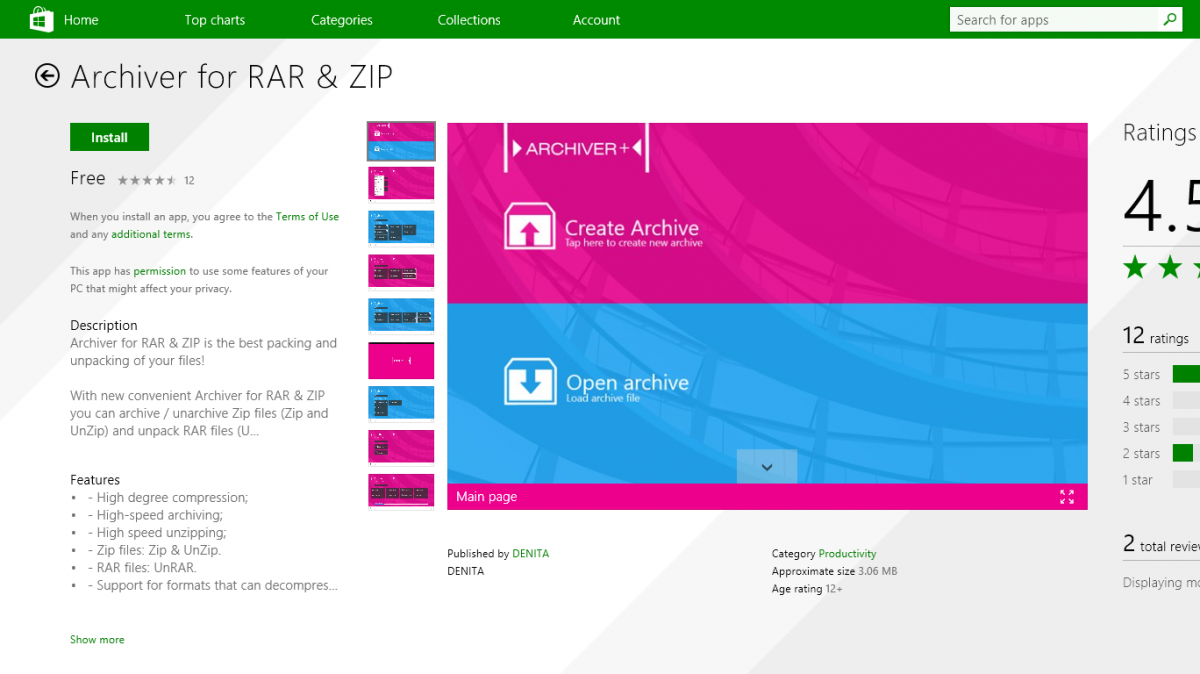This screenshot has width=1200, height=674.
Task: Select the second screenshot thumbnail
Action: [401, 183]
